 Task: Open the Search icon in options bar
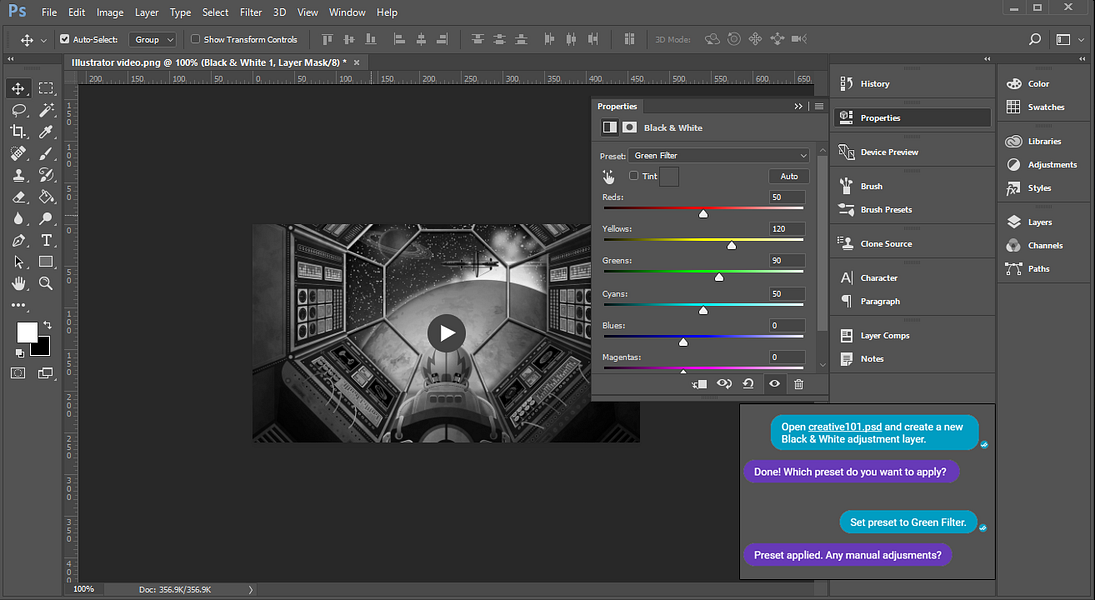(x=1035, y=39)
